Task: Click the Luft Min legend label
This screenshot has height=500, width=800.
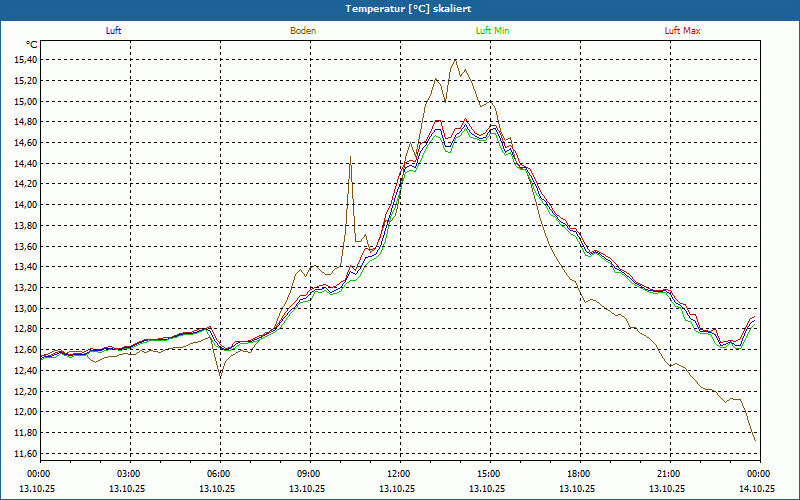Action: point(492,31)
